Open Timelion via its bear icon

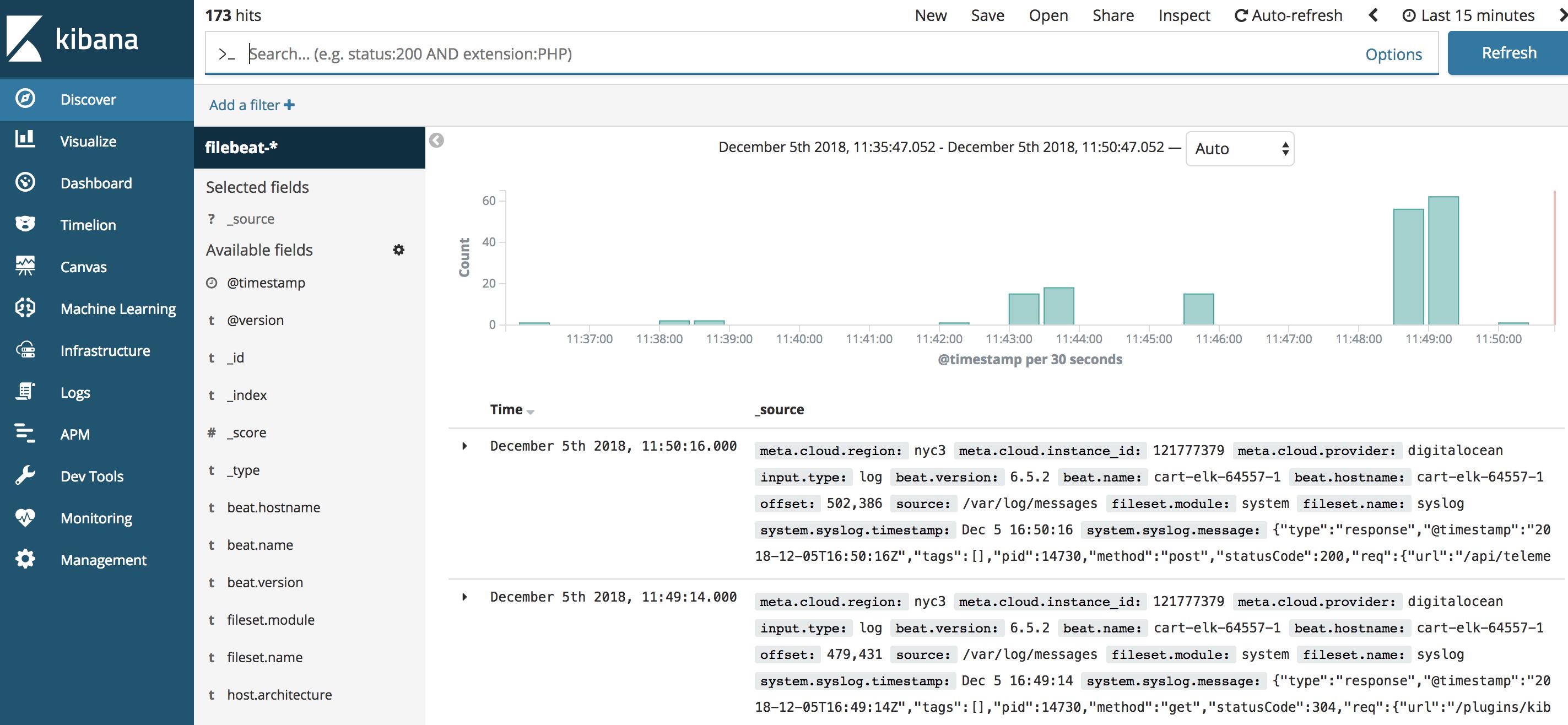pos(25,224)
